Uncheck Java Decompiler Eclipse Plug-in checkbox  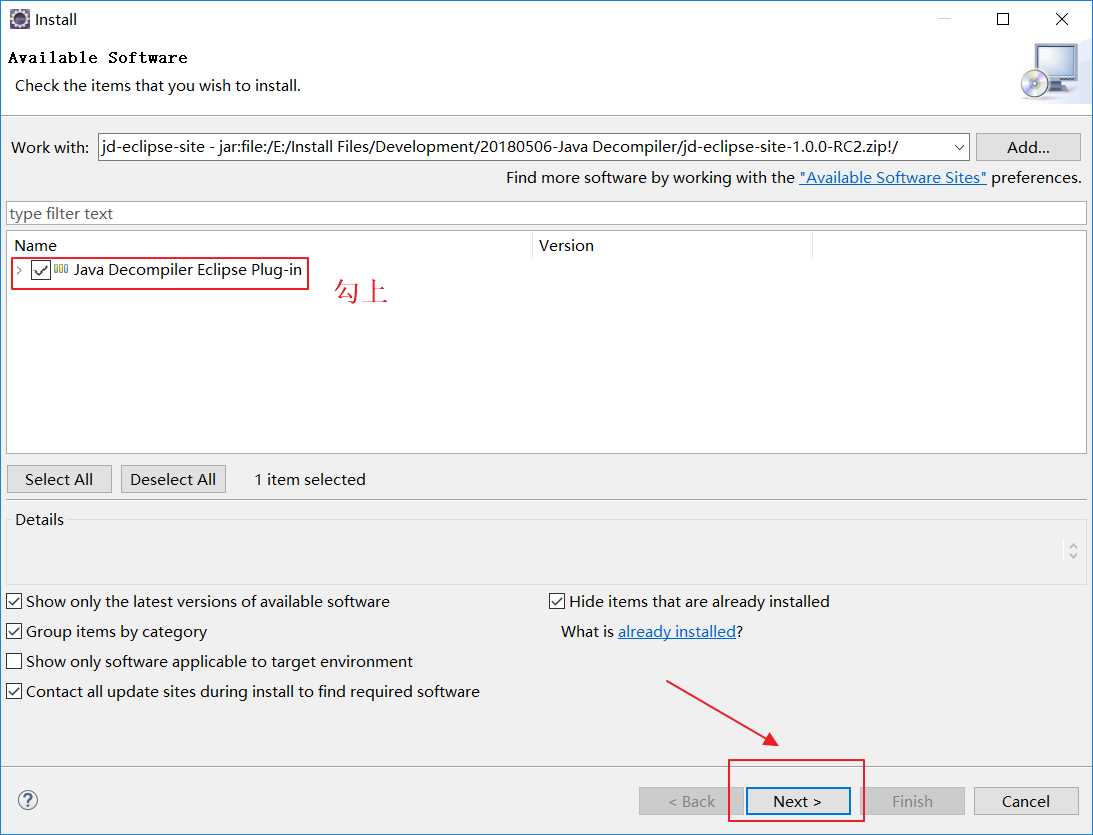pos(40,270)
